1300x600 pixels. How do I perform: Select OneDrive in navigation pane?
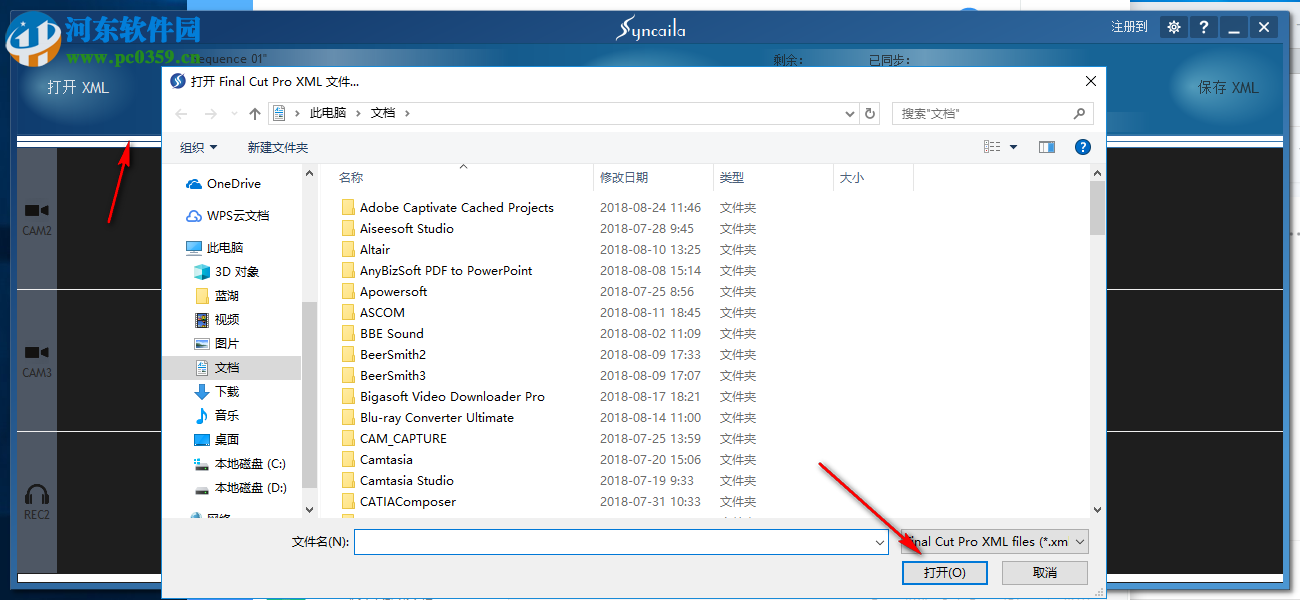(223, 184)
